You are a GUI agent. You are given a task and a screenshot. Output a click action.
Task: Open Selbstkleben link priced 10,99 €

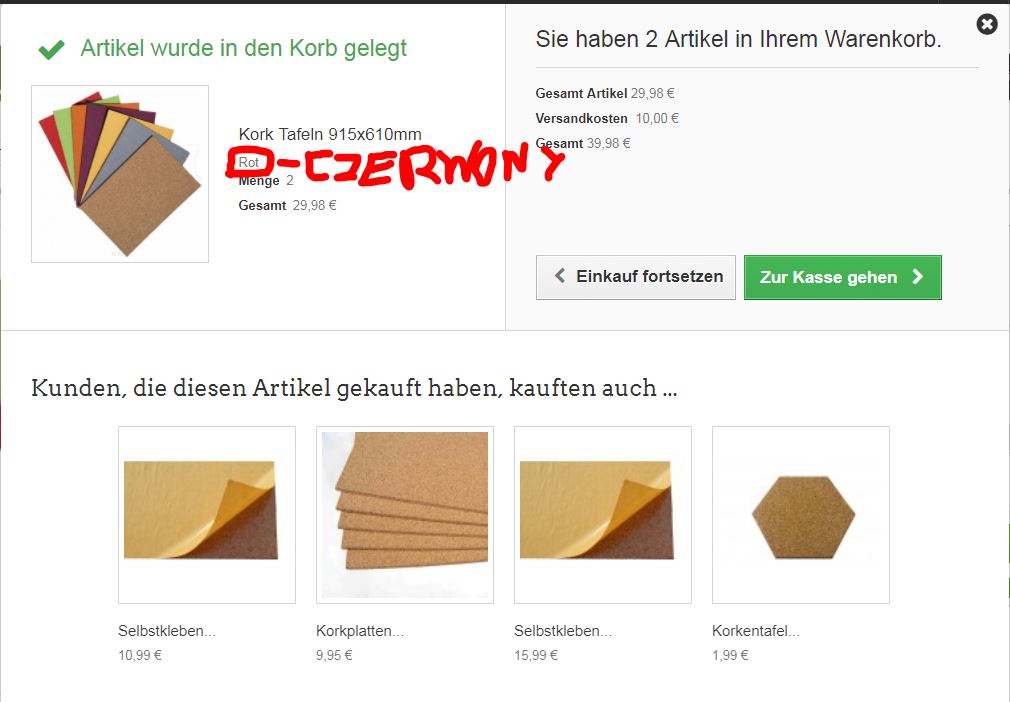tap(167, 631)
